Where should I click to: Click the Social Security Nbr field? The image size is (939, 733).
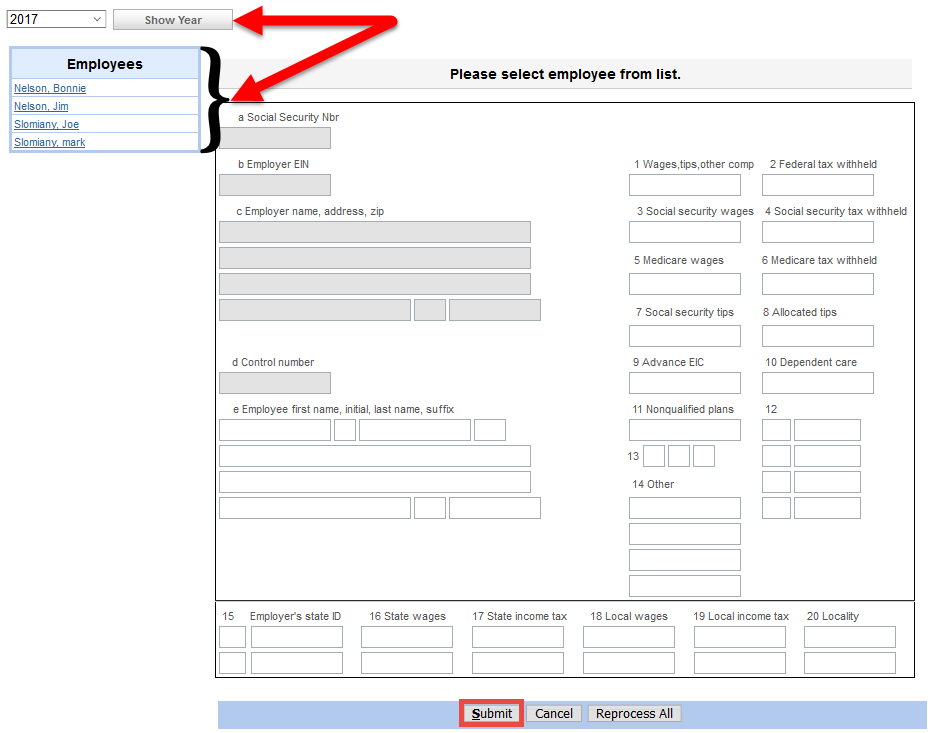click(x=275, y=138)
